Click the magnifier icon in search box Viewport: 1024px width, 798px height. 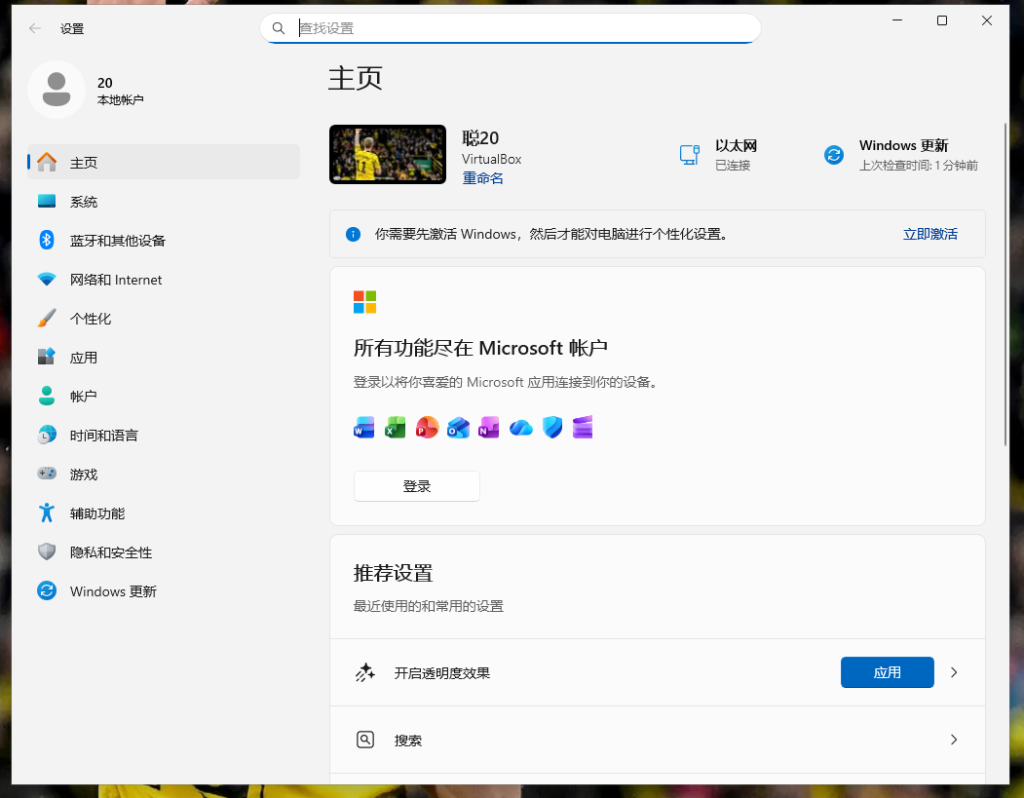278,28
